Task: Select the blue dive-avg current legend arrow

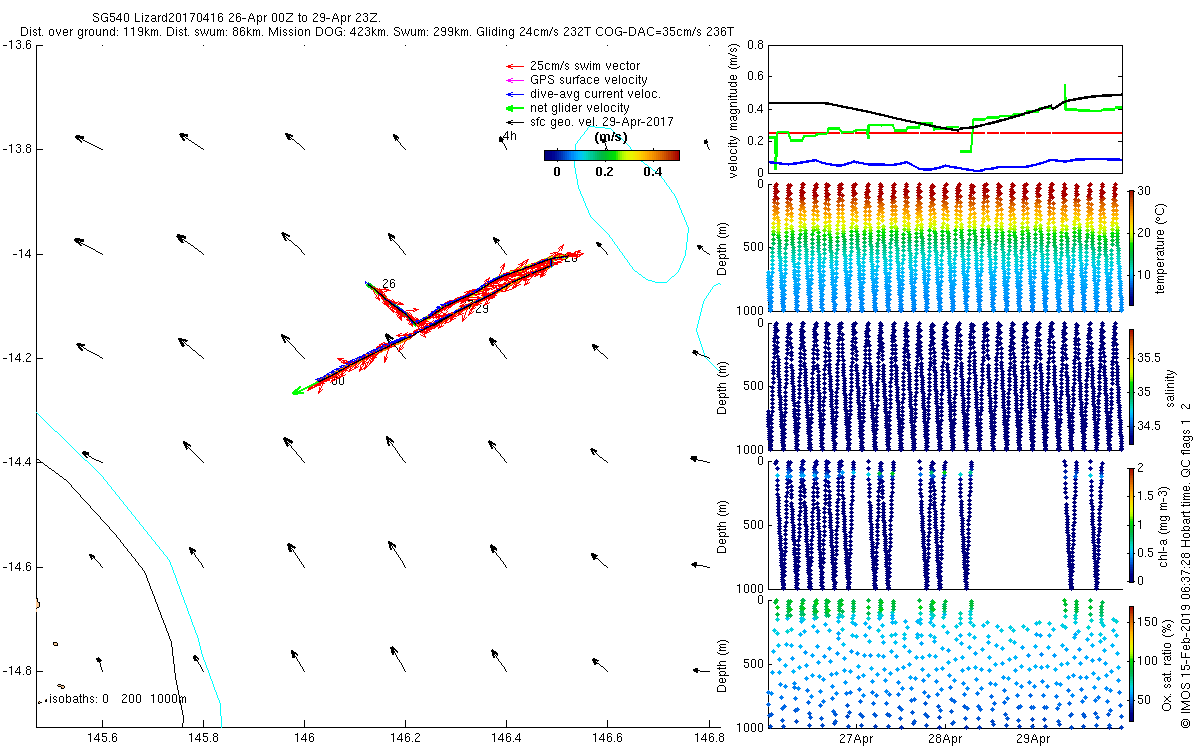Action: tap(516, 94)
